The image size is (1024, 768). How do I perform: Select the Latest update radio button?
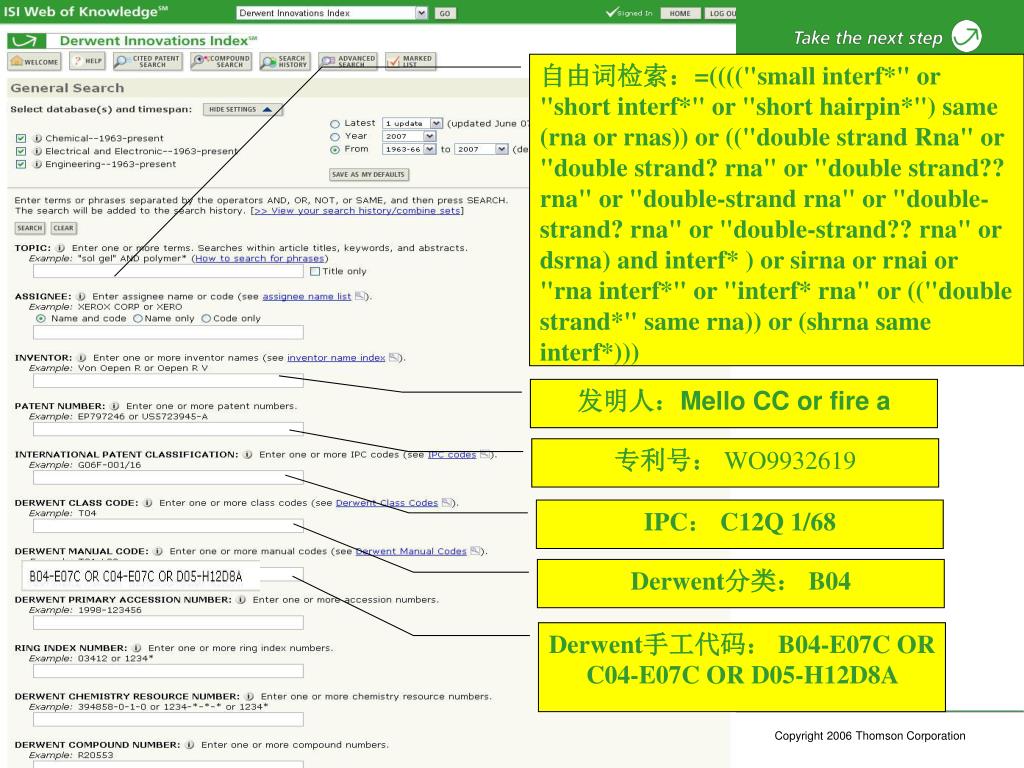coord(335,124)
